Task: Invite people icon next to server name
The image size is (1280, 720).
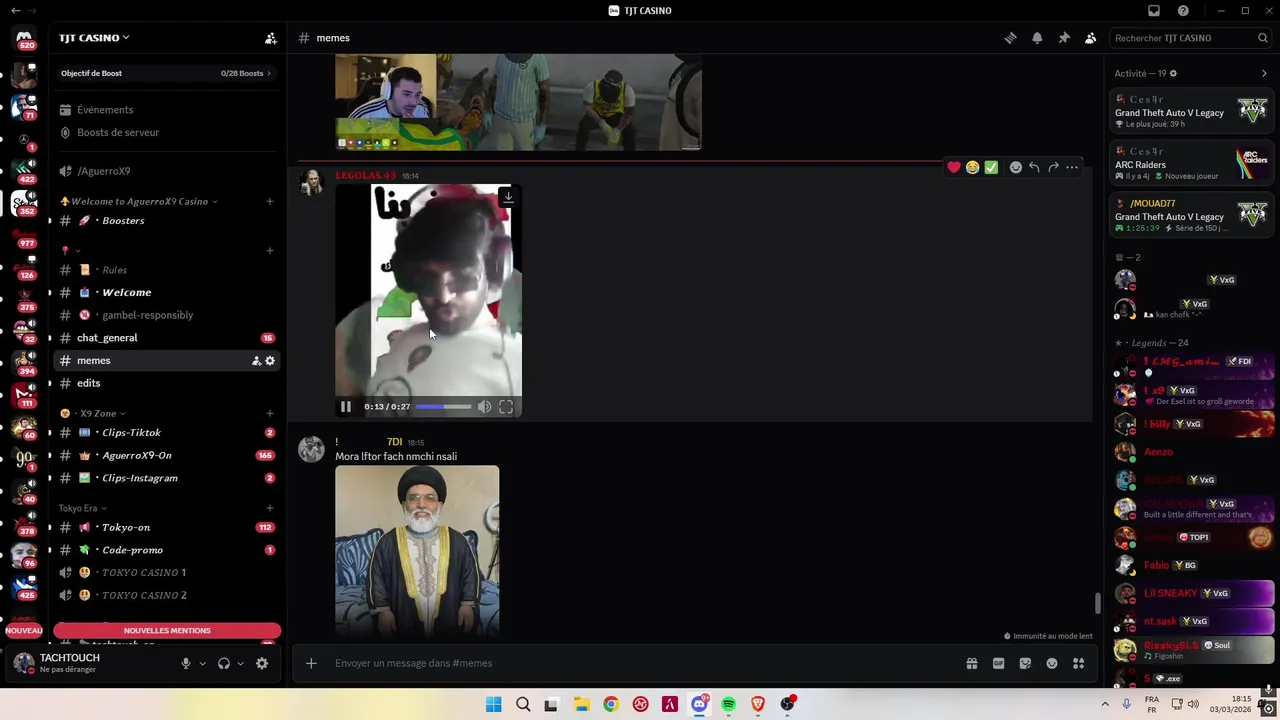Action: 270,38
